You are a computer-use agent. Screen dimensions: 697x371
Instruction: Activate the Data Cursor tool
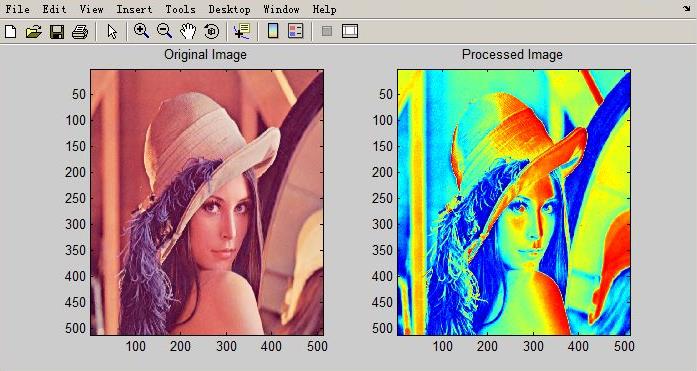tap(242, 31)
